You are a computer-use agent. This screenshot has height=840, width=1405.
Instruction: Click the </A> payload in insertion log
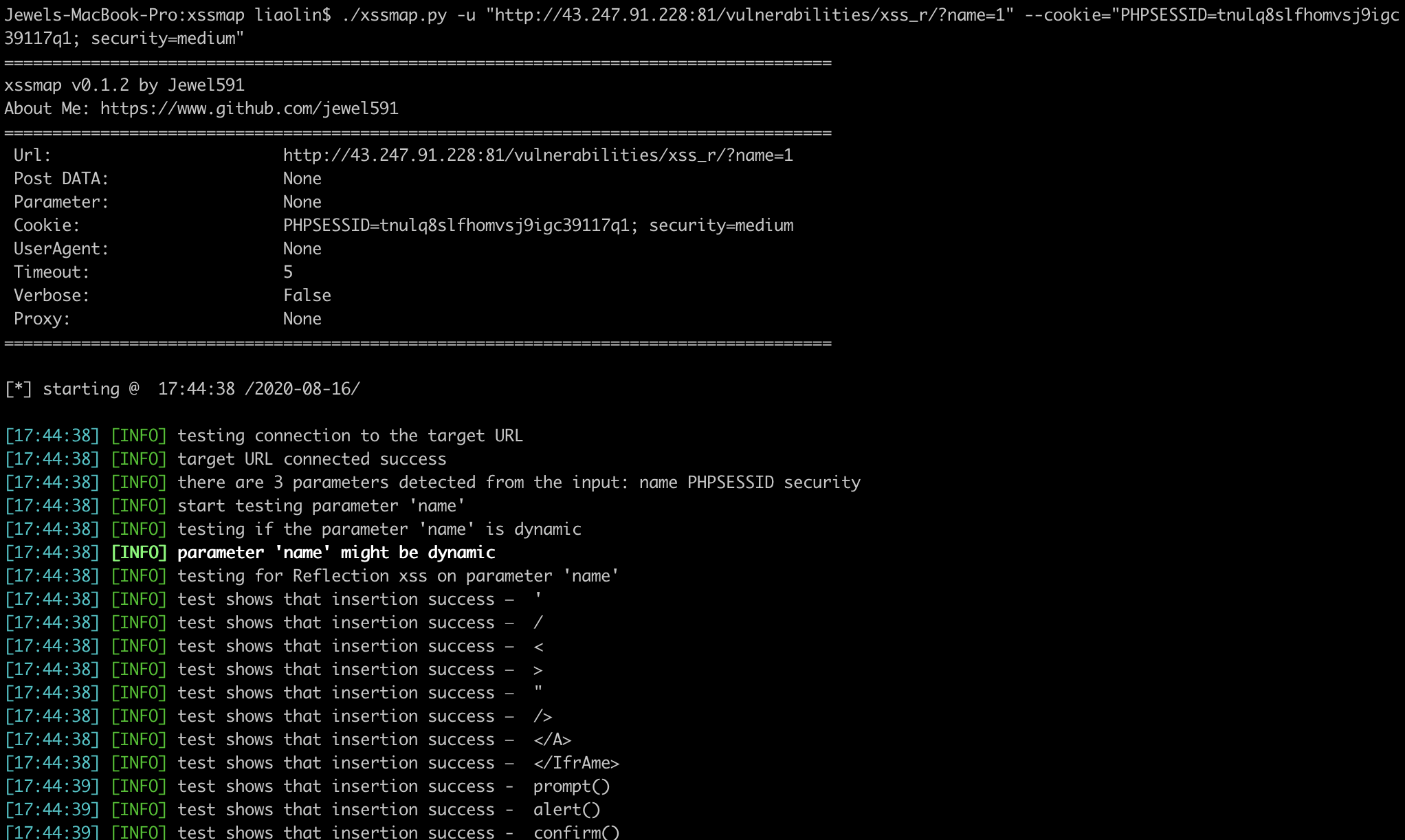click(552, 740)
